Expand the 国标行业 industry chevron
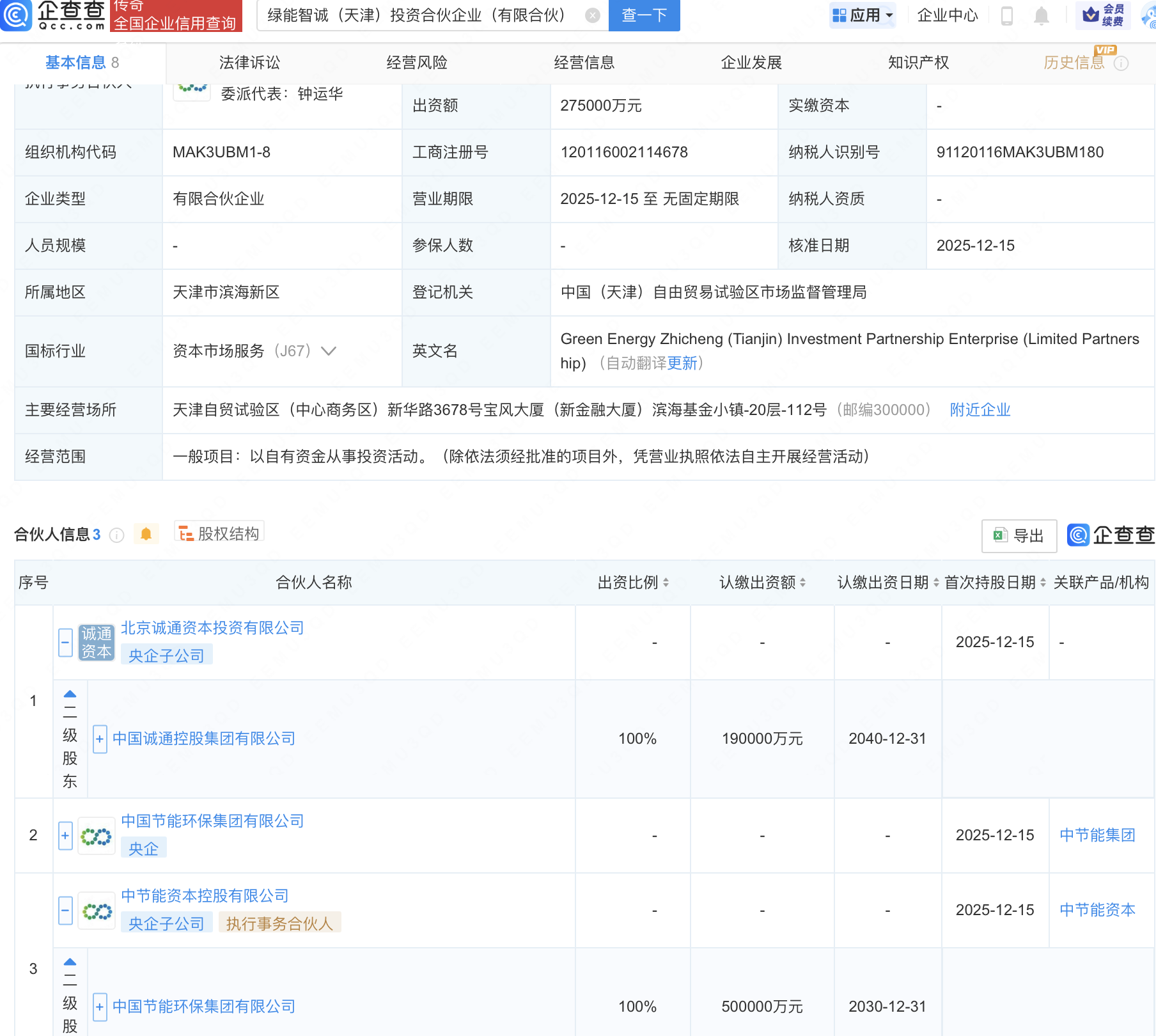 pos(328,351)
